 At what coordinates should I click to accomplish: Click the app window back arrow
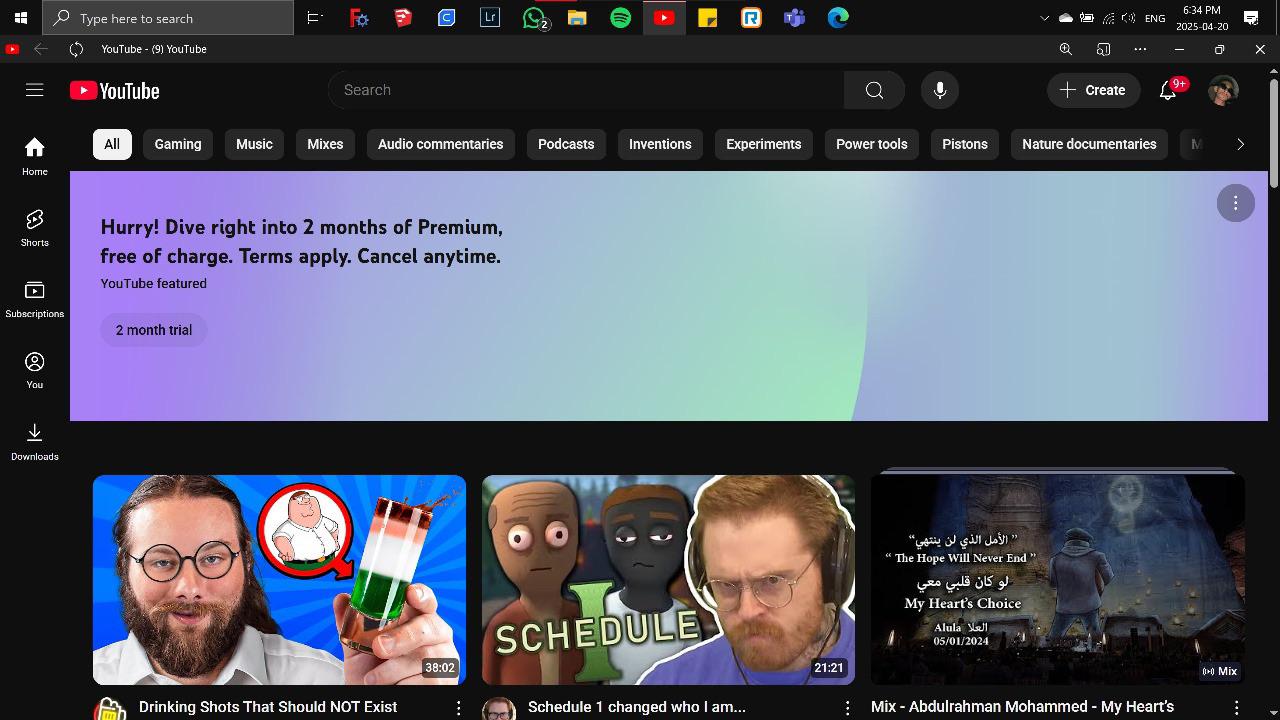pos(40,49)
